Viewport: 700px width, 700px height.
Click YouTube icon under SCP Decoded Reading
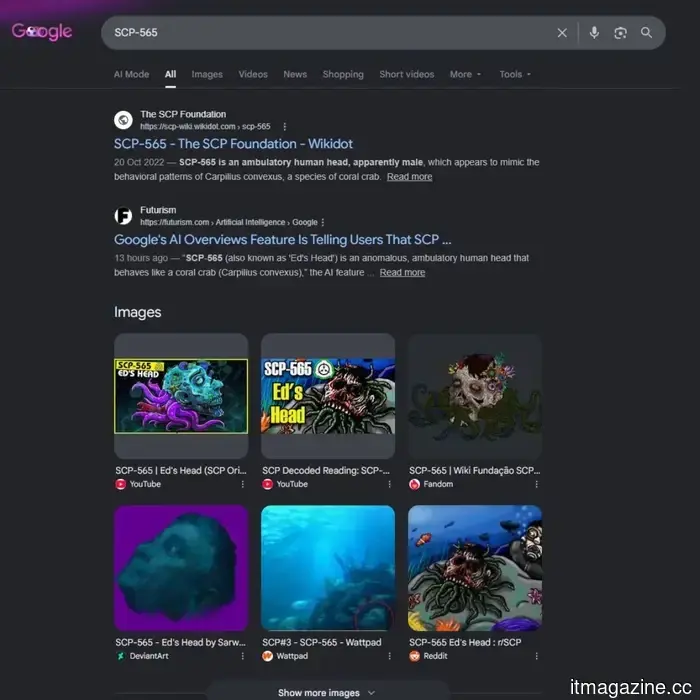tap(268, 484)
